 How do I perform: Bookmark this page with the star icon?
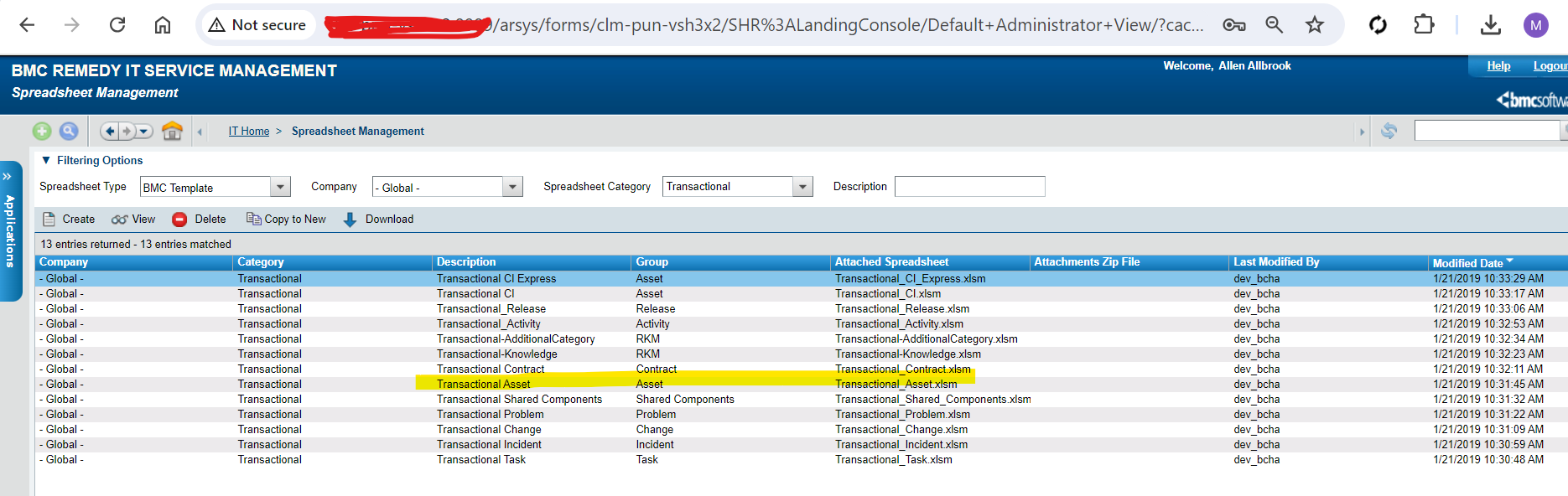1315,25
